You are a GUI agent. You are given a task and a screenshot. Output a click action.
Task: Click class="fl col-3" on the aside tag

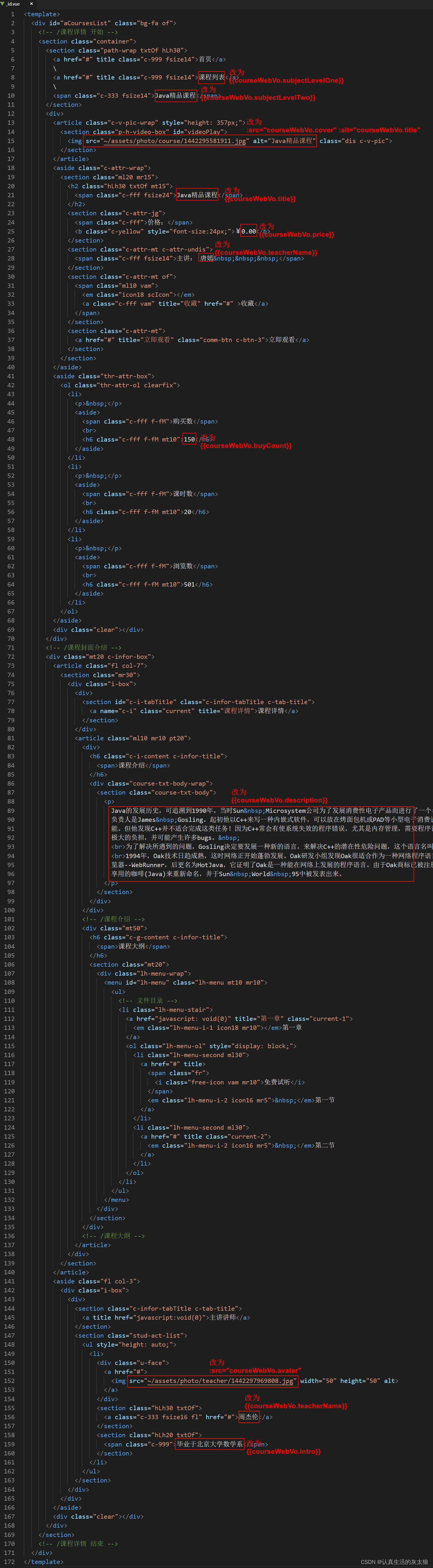[107, 1281]
